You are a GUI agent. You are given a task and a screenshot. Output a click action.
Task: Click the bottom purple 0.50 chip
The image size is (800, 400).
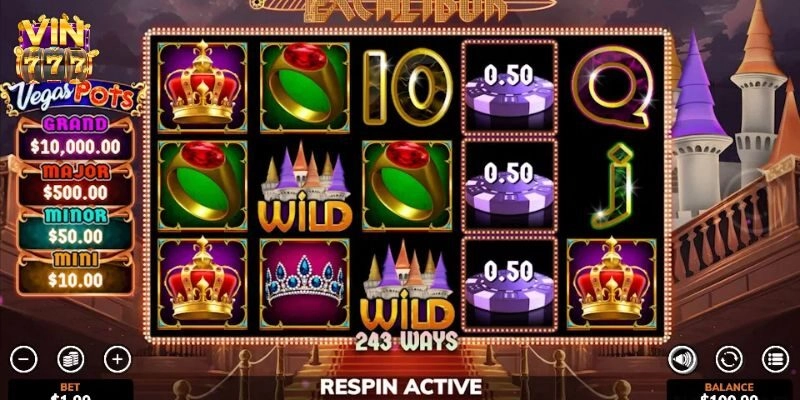coord(509,284)
